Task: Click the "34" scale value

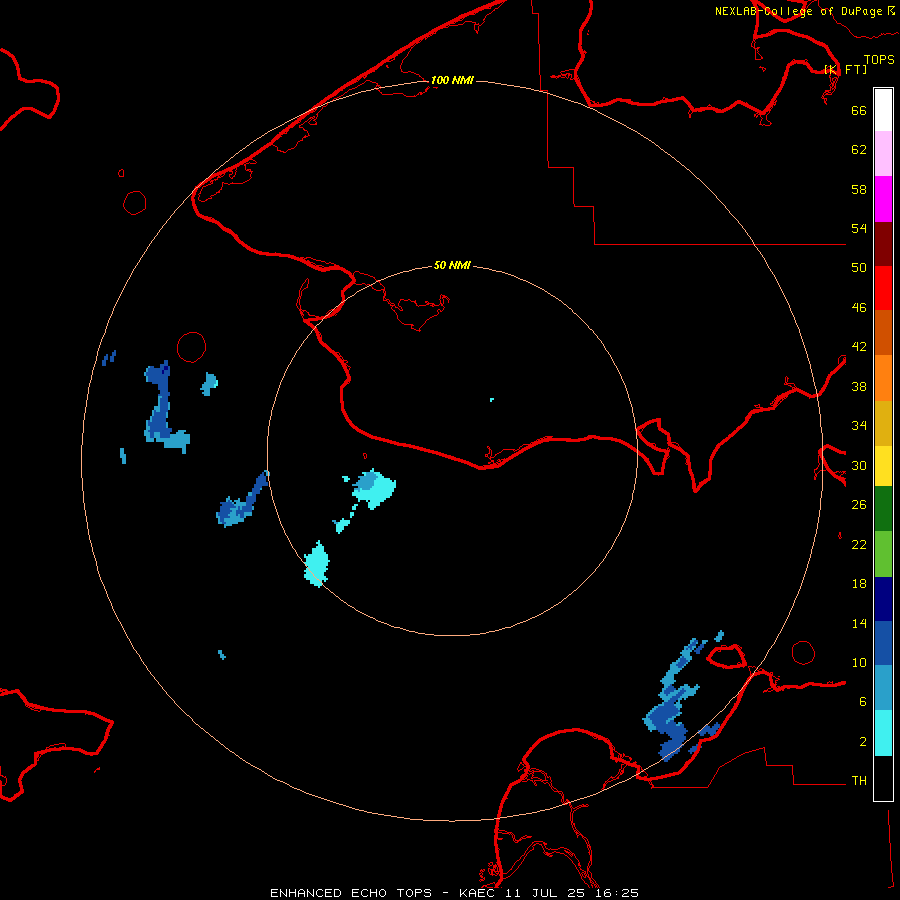Action: [859, 426]
